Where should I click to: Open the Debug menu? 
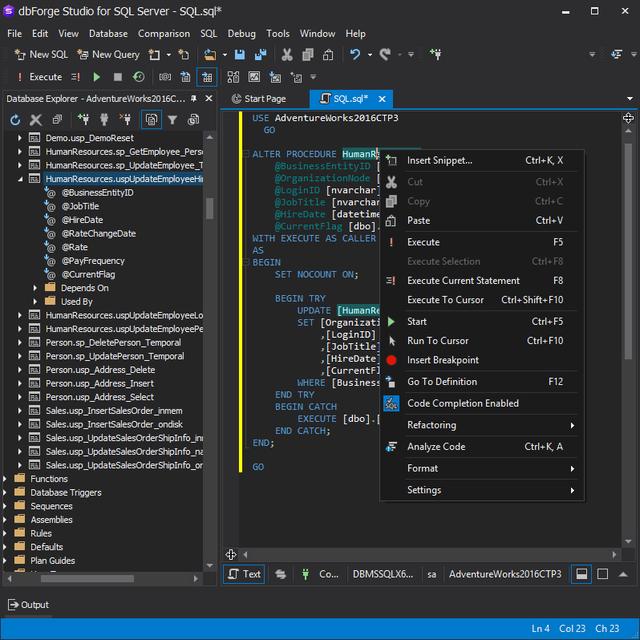click(241, 33)
